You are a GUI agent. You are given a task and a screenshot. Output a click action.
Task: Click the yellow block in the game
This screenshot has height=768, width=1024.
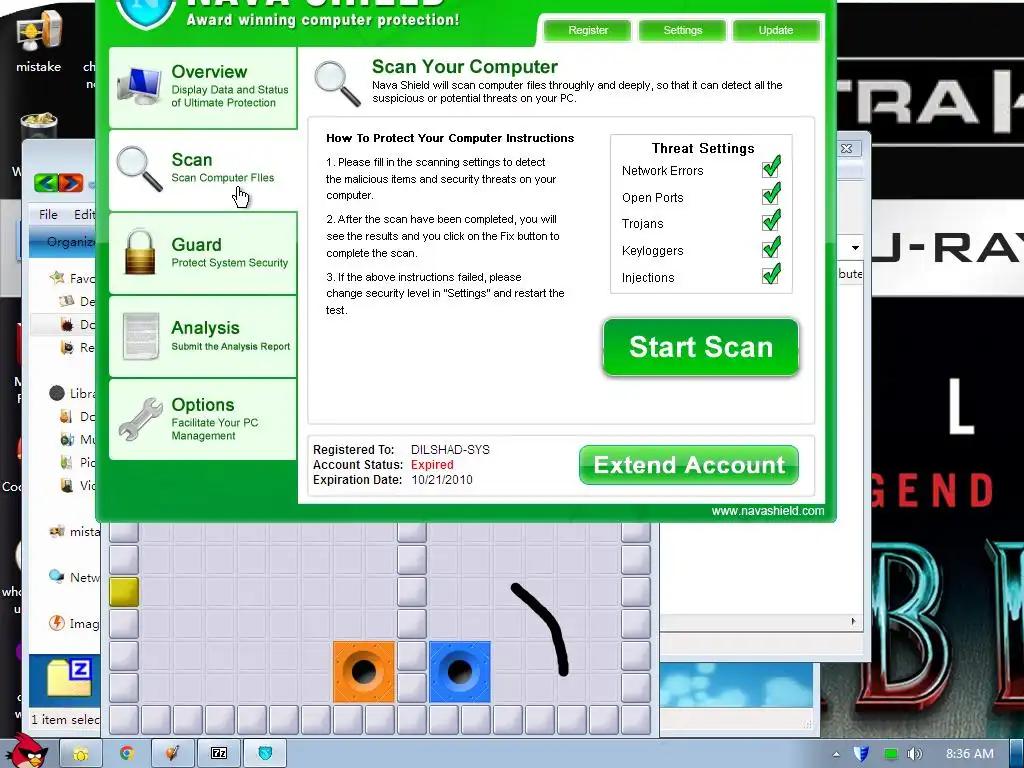(124, 592)
